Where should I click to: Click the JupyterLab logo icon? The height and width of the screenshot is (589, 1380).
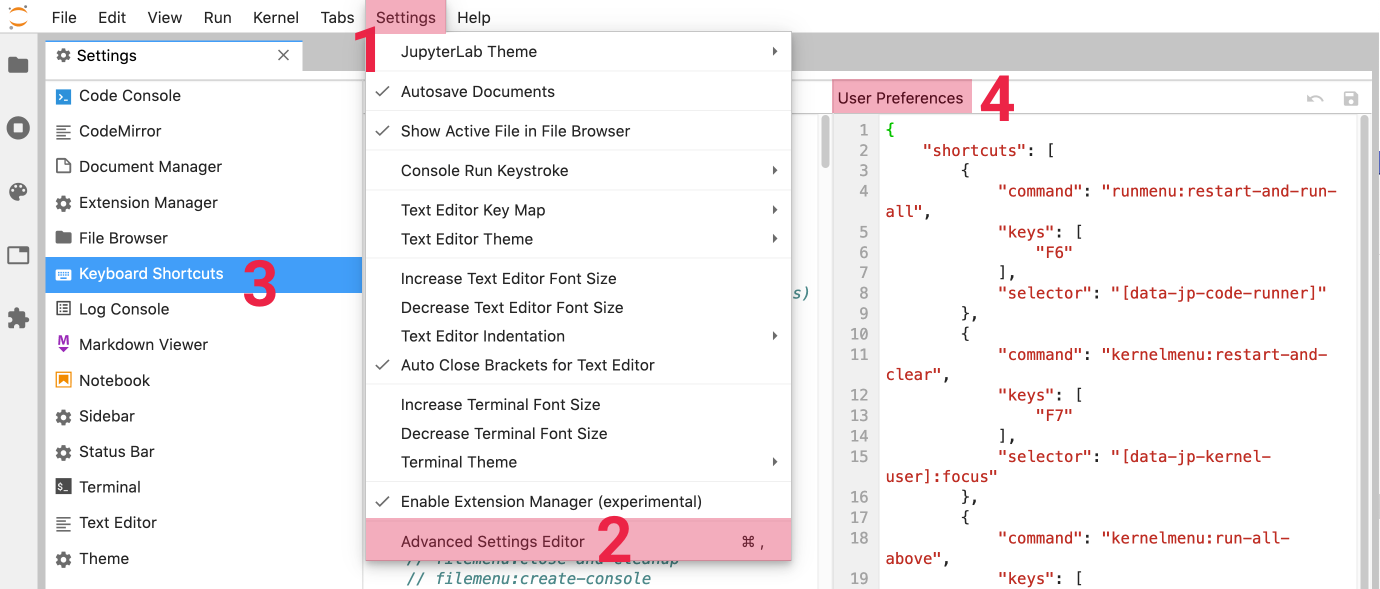point(18,17)
